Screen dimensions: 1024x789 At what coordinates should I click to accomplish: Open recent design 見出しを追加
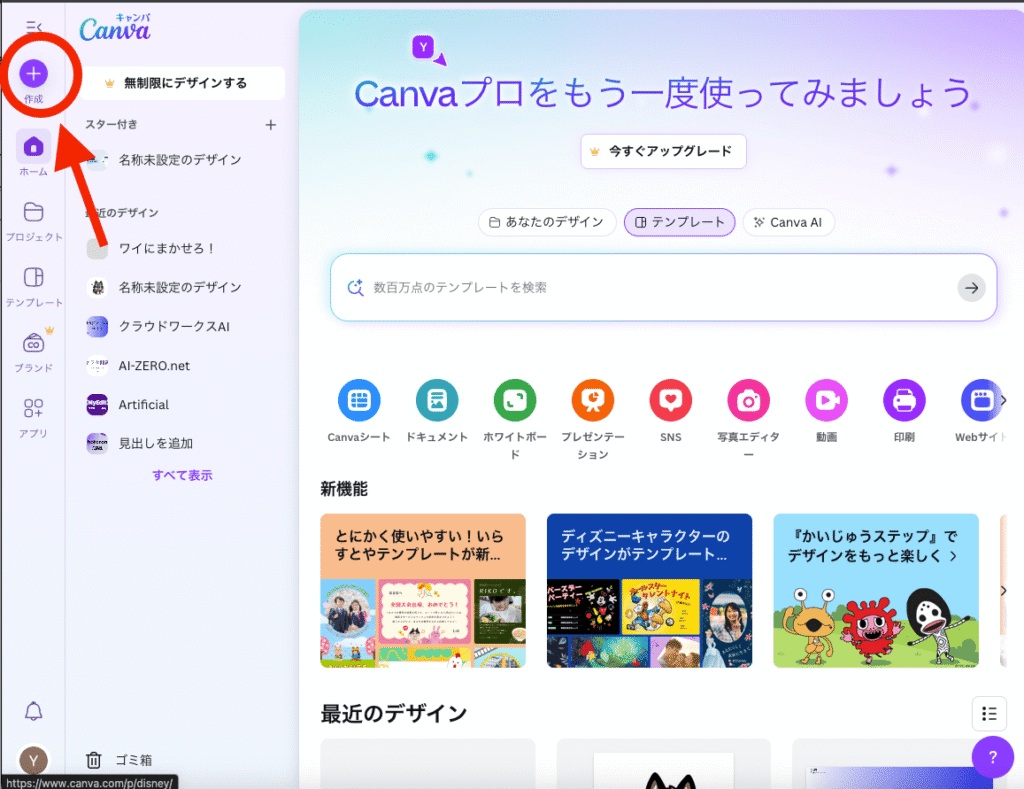click(x=140, y=443)
